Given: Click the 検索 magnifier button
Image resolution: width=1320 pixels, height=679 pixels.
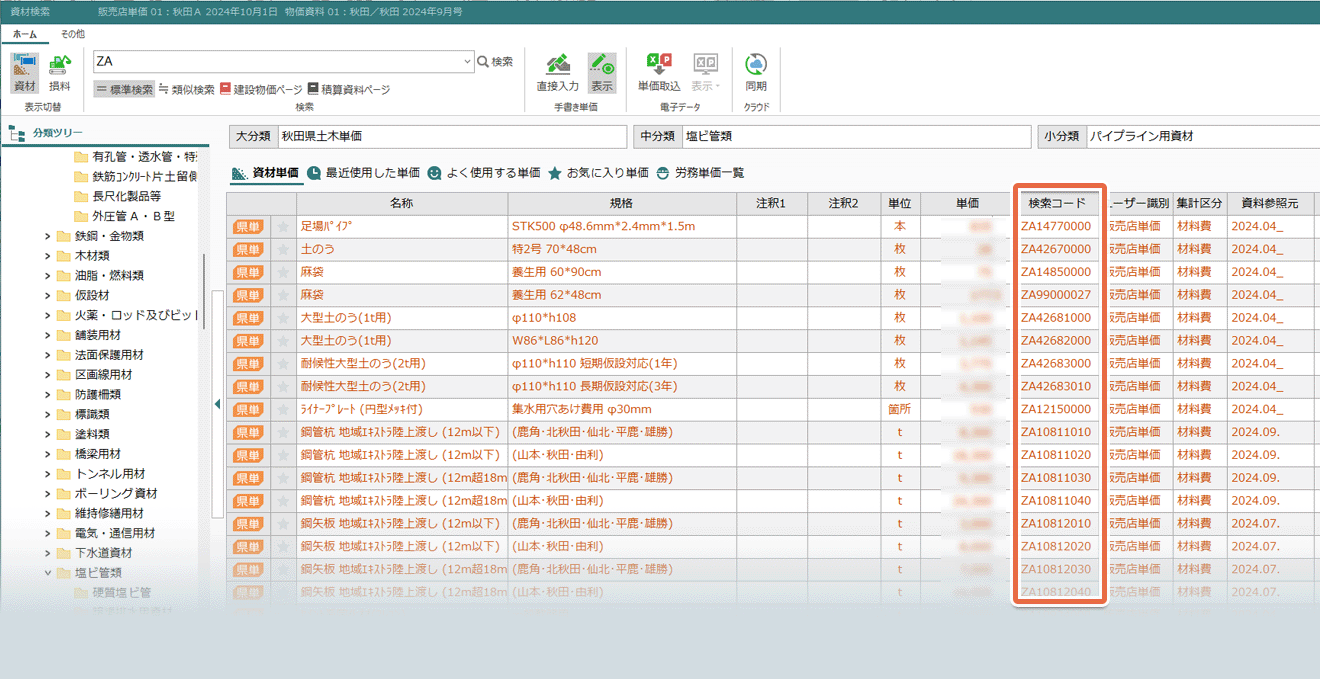Looking at the screenshot, I should click(495, 62).
